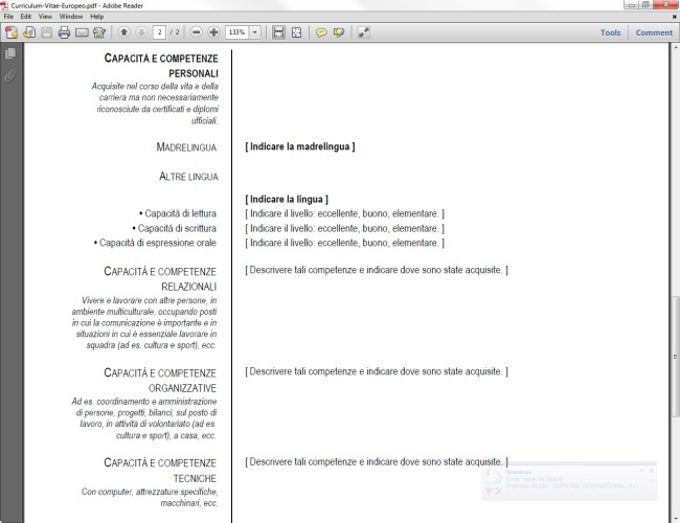Go to next page arrow
The height and width of the screenshot is (523, 680).
click(141, 32)
